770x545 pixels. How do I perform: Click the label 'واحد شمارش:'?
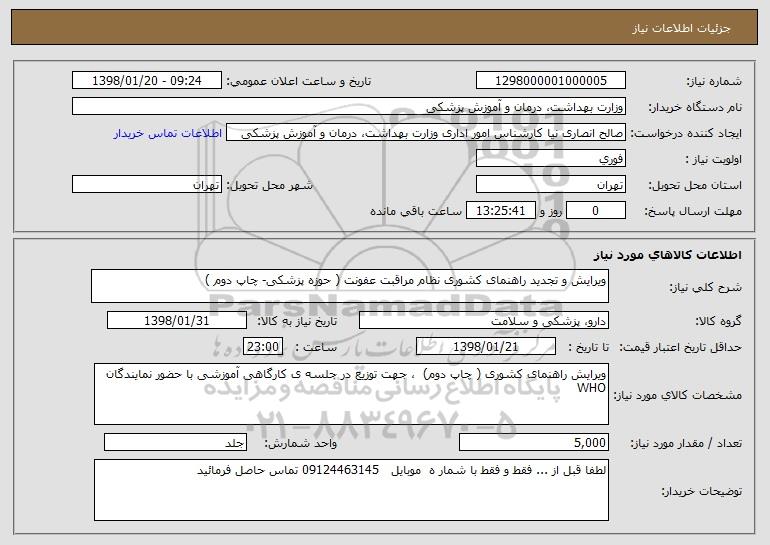click(x=301, y=443)
